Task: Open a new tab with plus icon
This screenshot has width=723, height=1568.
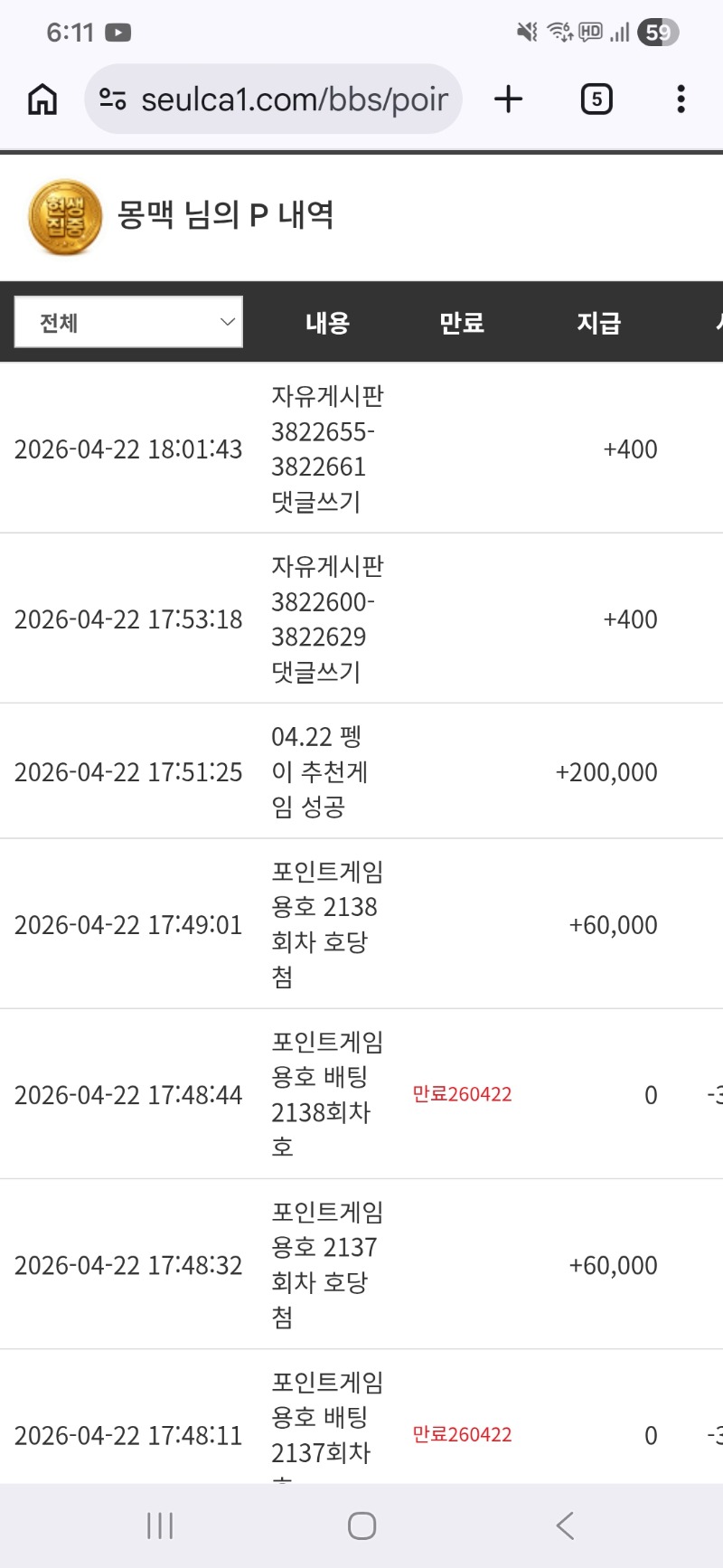Action: click(x=509, y=99)
